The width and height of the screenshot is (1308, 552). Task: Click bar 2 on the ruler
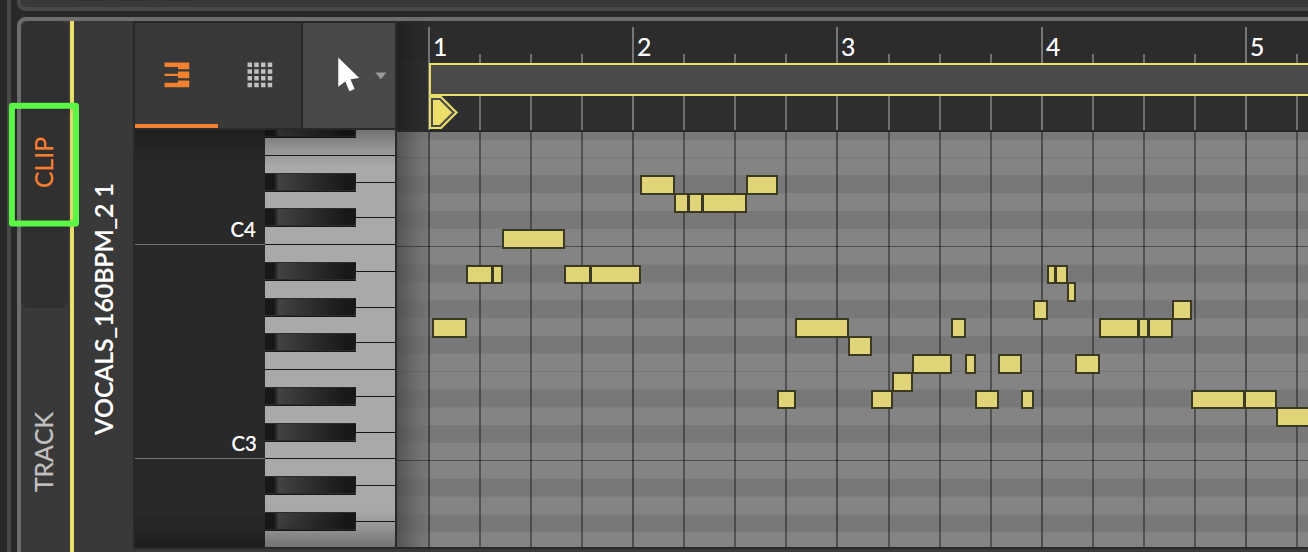tap(644, 47)
